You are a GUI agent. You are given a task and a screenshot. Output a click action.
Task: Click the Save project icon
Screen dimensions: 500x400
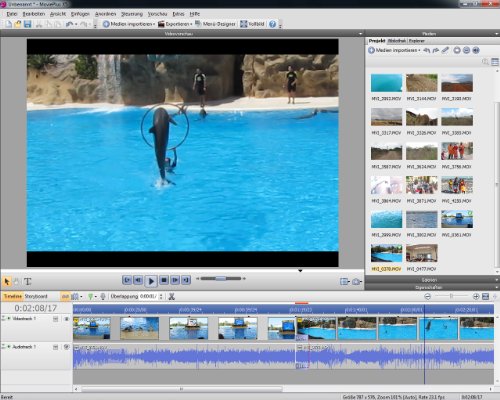[x=27, y=24]
